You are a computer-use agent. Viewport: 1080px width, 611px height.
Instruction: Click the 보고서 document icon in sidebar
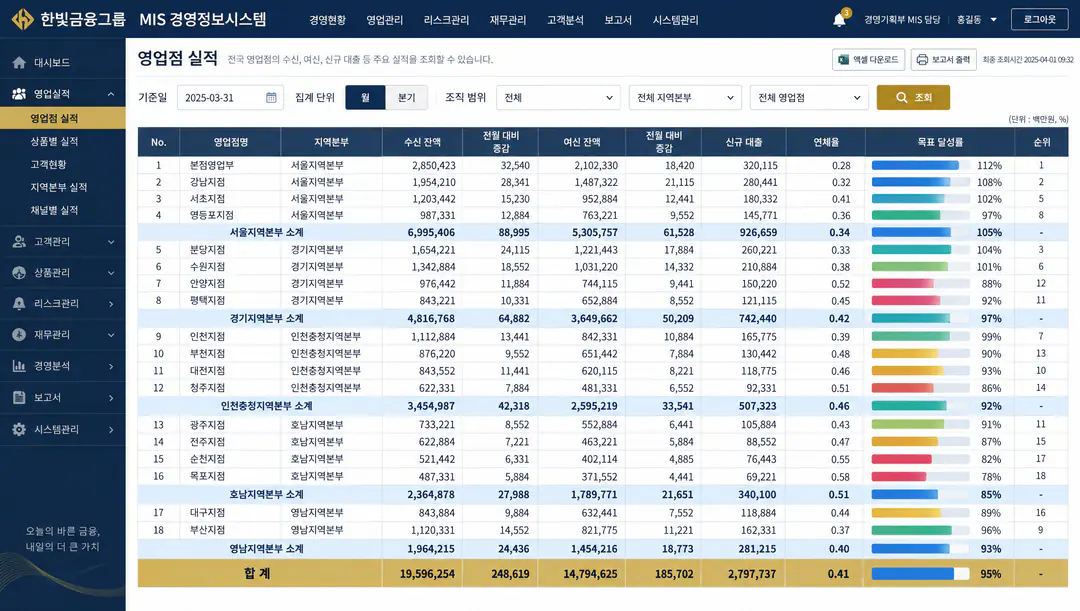[x=19, y=397]
